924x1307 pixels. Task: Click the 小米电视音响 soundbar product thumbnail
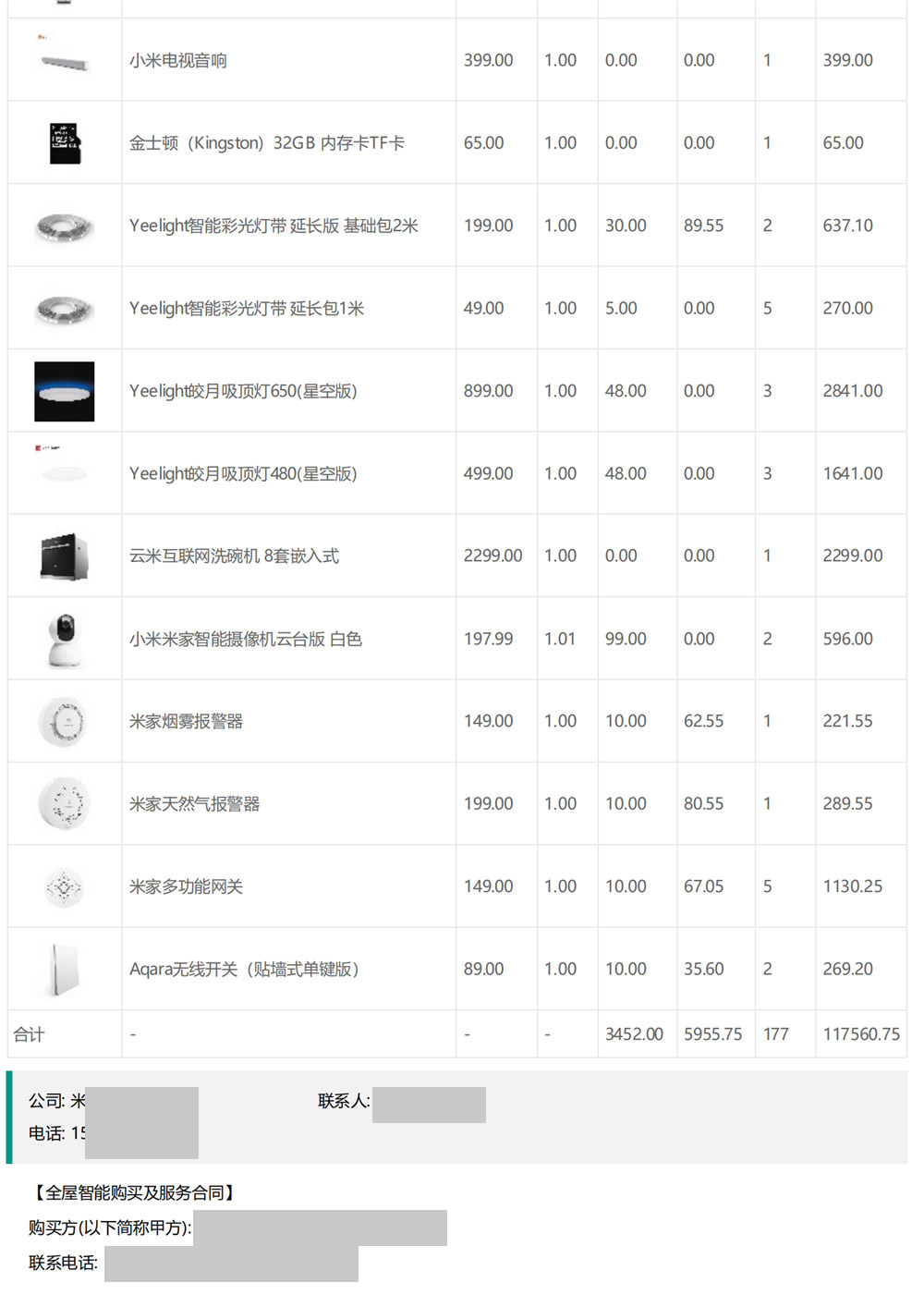[64, 60]
